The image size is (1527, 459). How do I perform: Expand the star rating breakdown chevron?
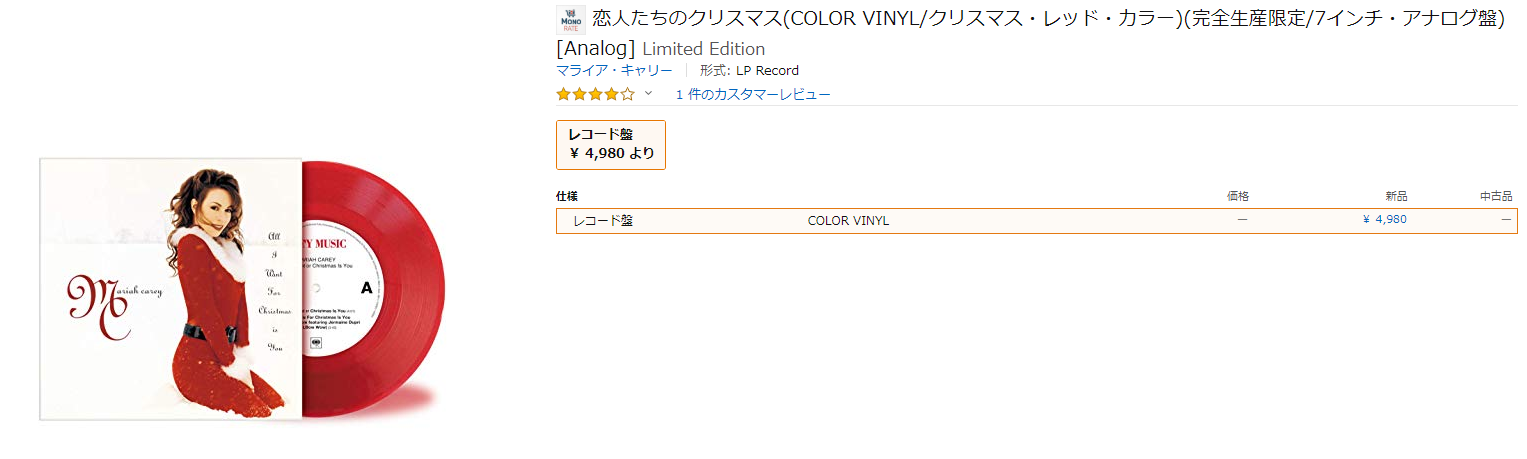[x=648, y=94]
